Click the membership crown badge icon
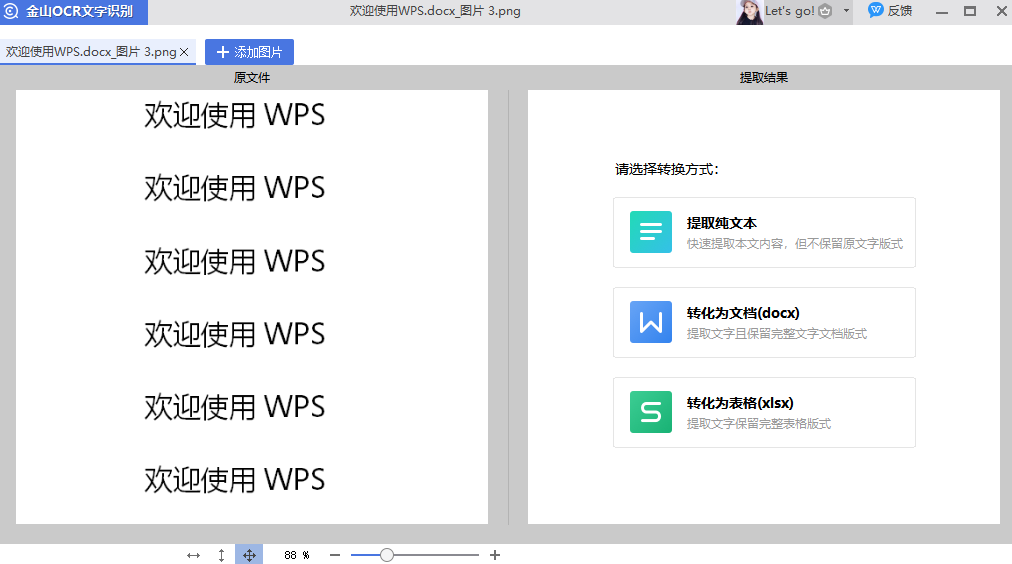 [x=825, y=11]
